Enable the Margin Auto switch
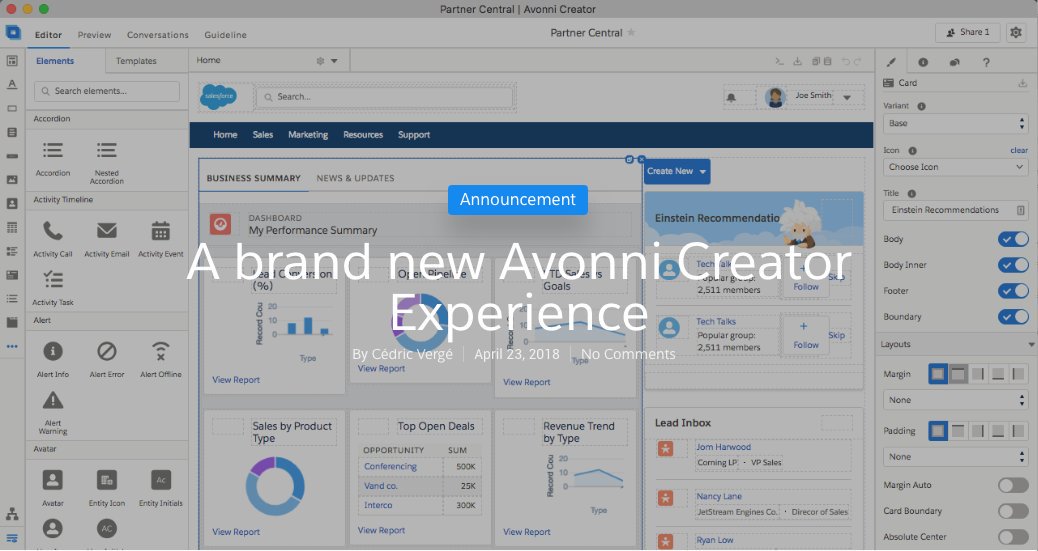1038x551 pixels. 1013,485
